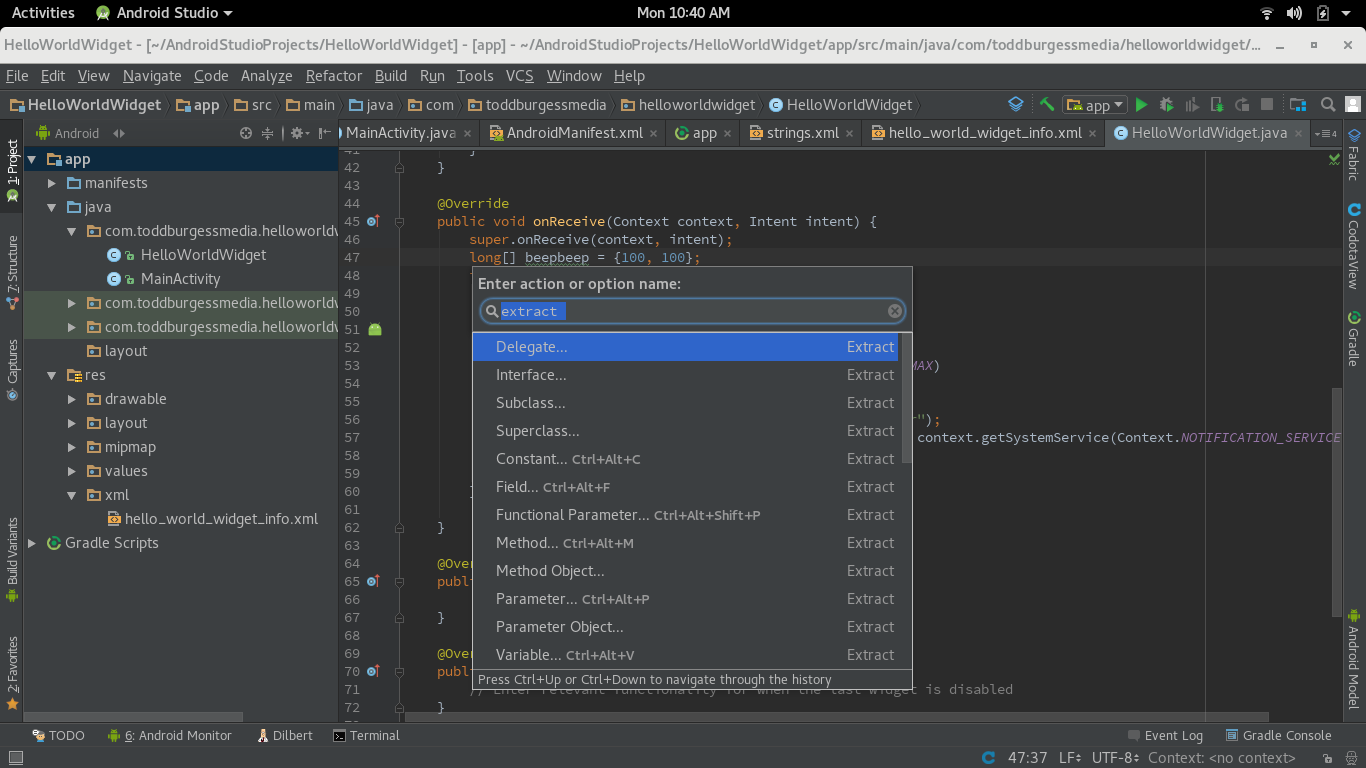Viewport: 1366px width, 768px height.
Task: Click the action popup list scrollbar
Action: 907,400
